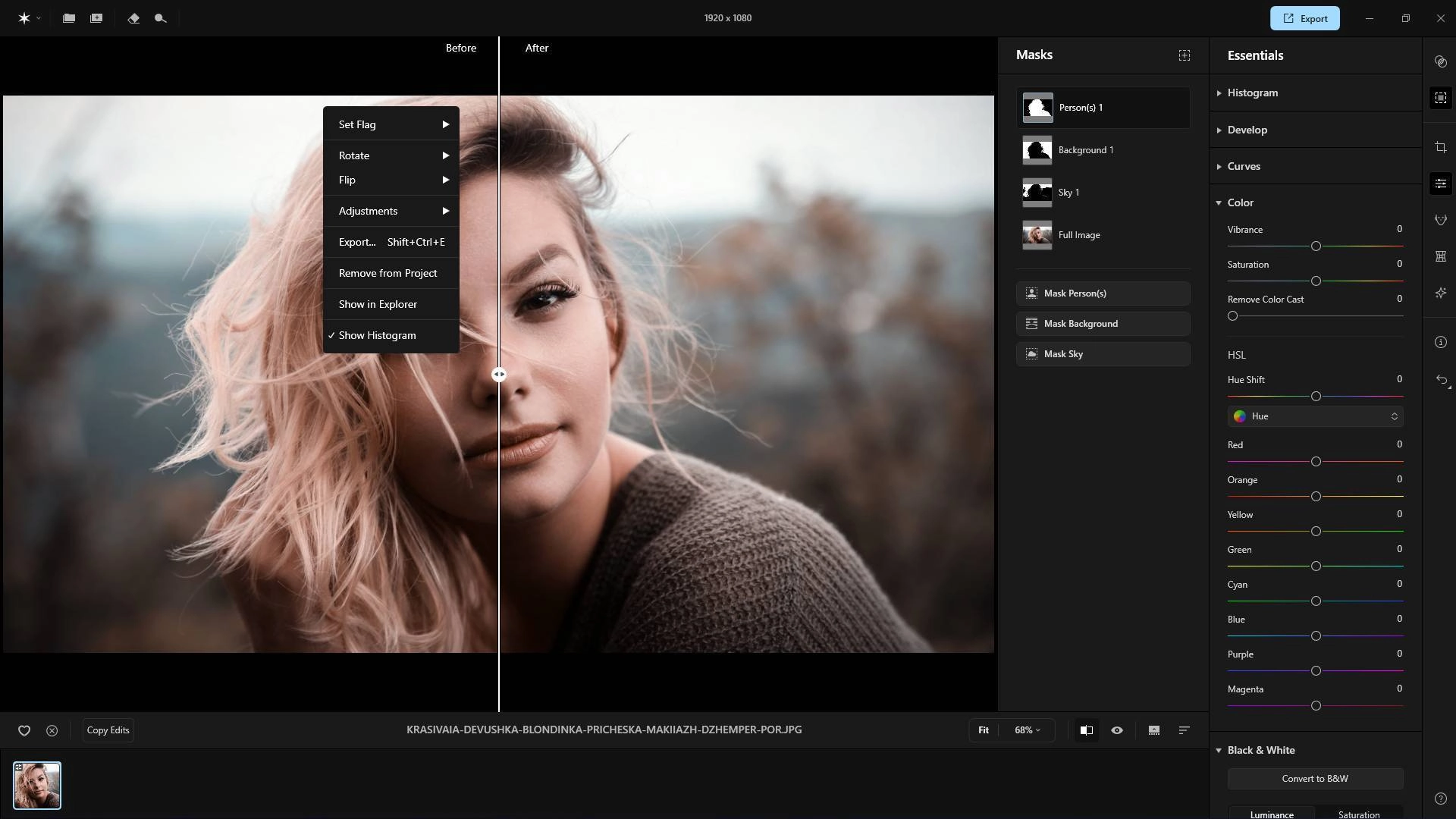Open the 68% zoom level dropdown
1456x819 pixels.
coord(1027,730)
